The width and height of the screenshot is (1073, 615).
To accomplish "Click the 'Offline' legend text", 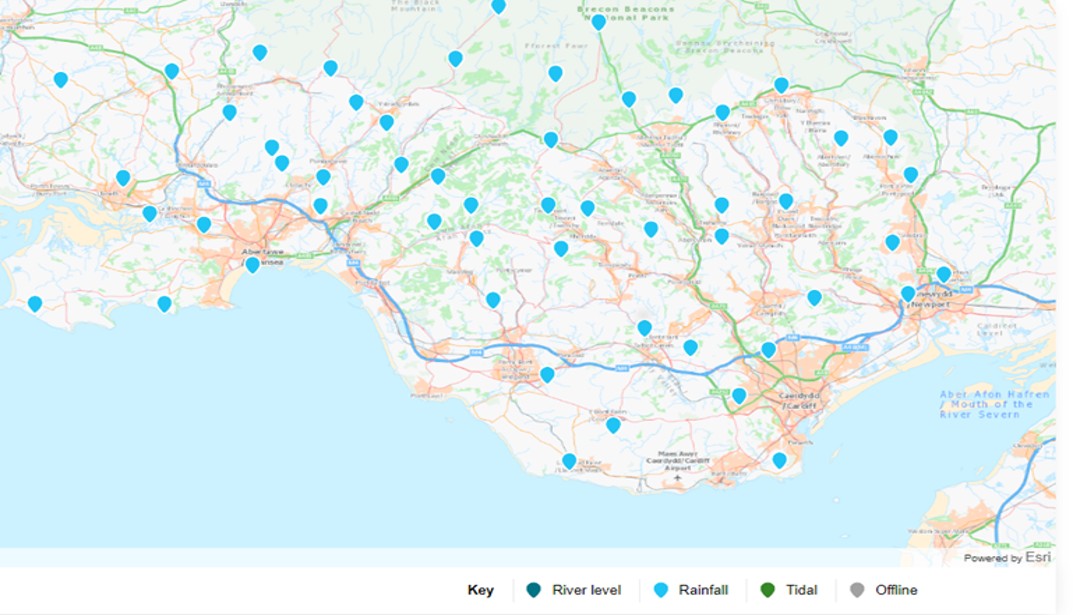I will pyautogui.click(x=896, y=590).
